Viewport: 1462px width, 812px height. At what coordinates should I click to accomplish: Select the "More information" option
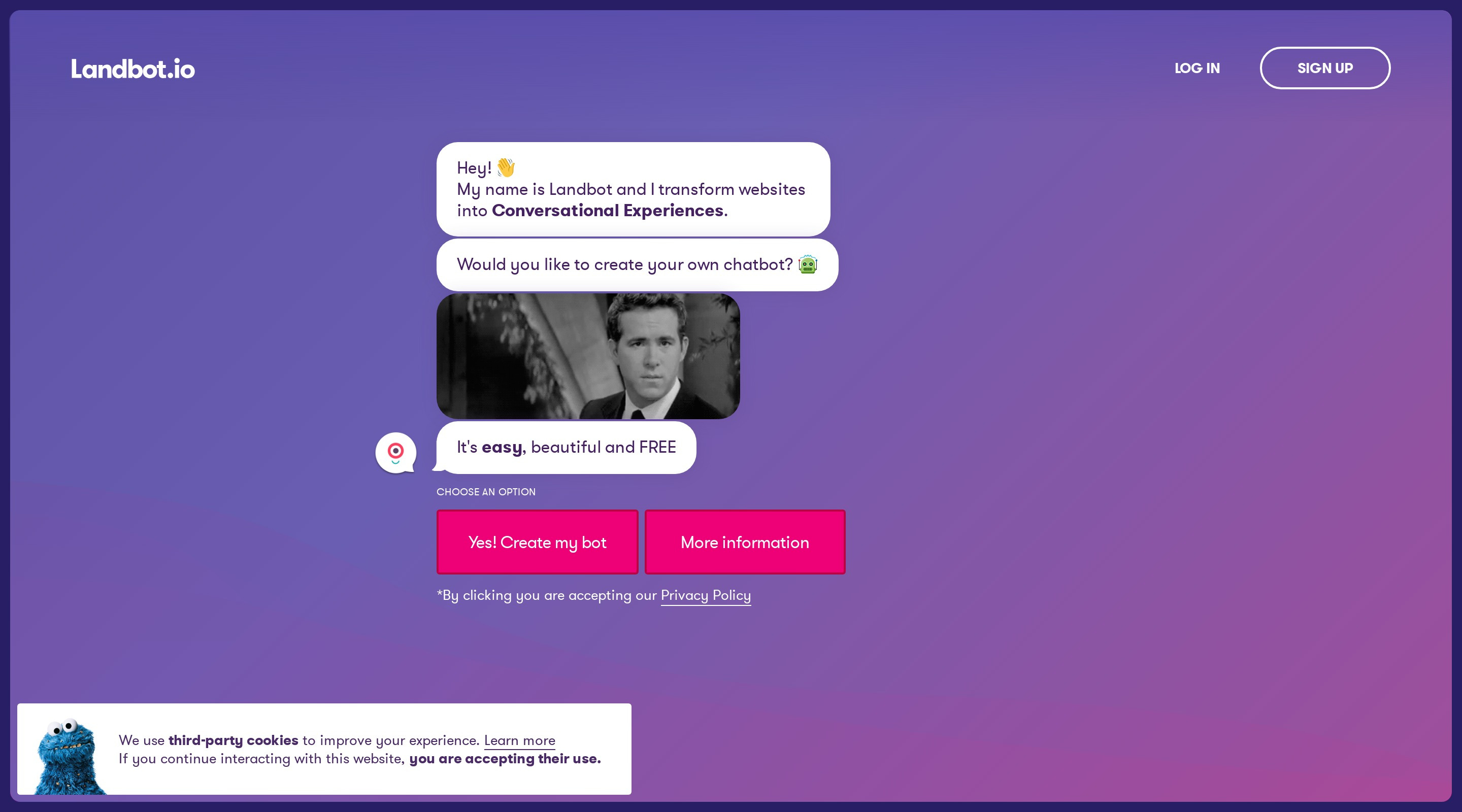(745, 542)
